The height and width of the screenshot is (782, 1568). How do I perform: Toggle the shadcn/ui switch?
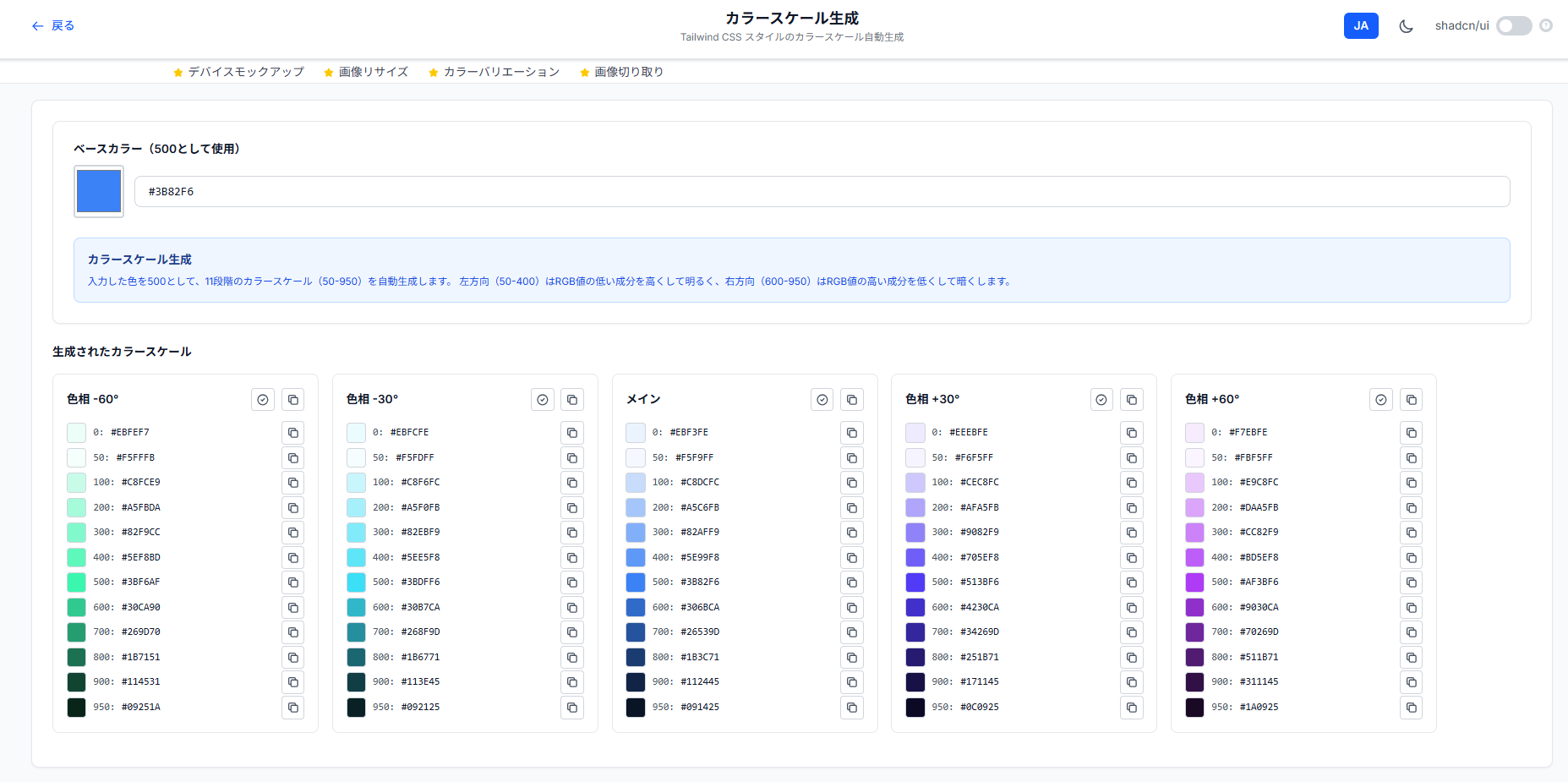tap(1514, 26)
